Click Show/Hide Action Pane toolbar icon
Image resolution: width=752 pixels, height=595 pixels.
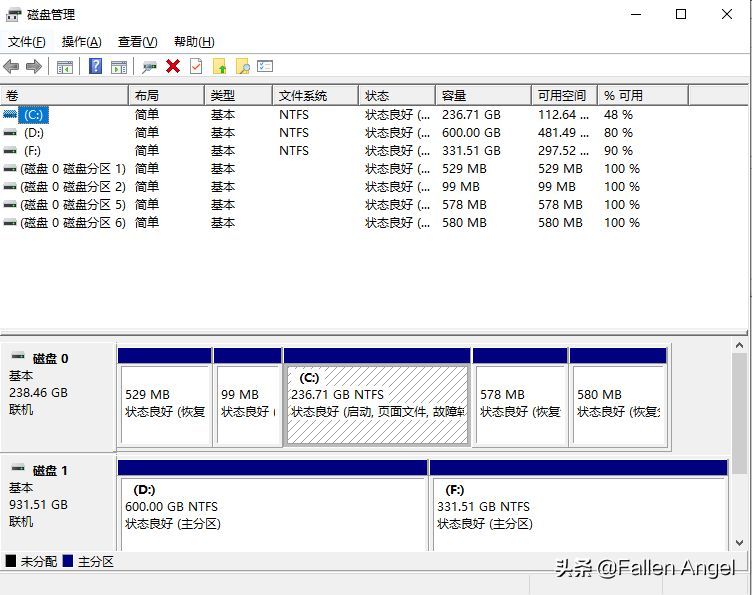(x=118, y=67)
